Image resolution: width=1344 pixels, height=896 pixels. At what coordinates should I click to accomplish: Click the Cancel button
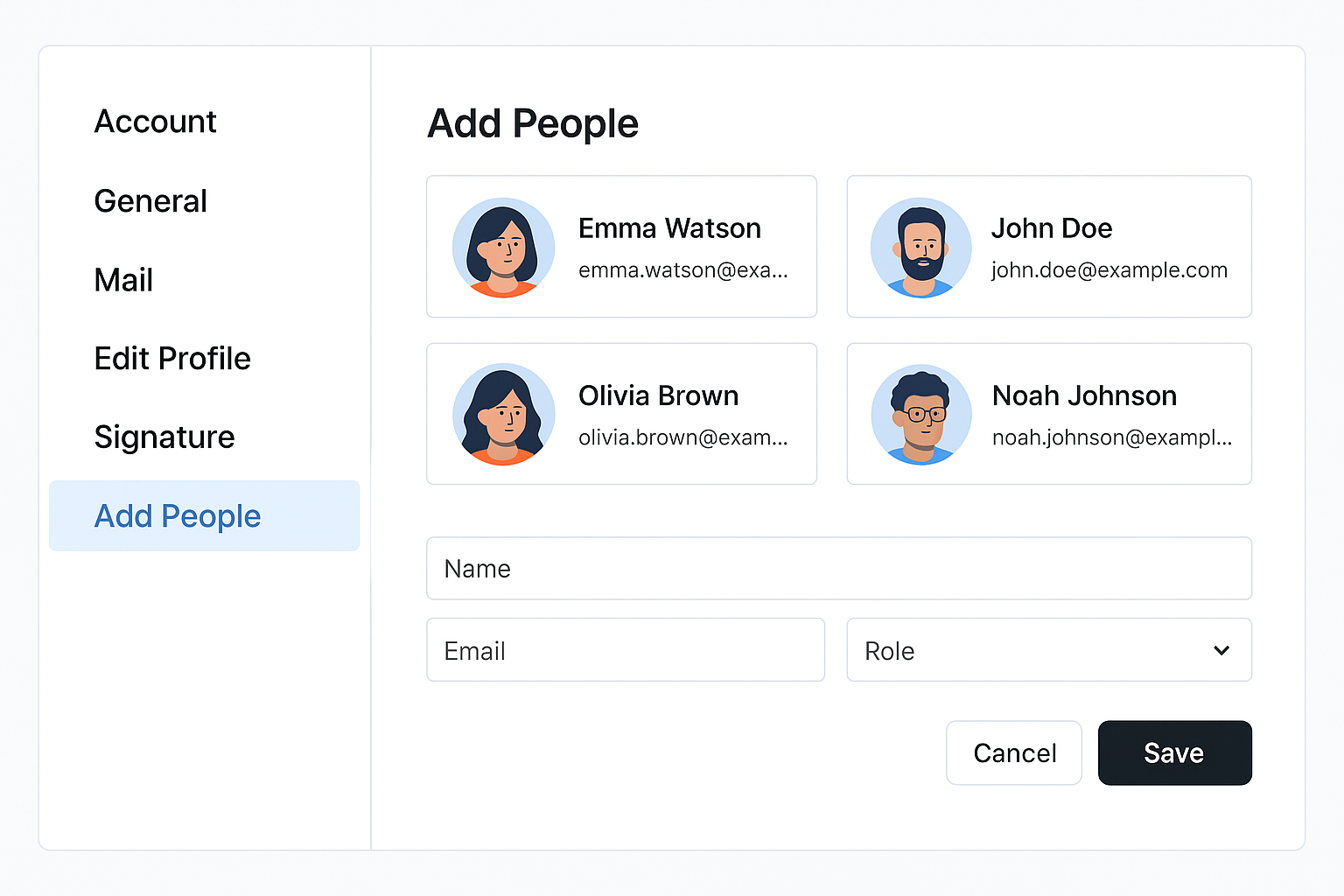point(1013,752)
